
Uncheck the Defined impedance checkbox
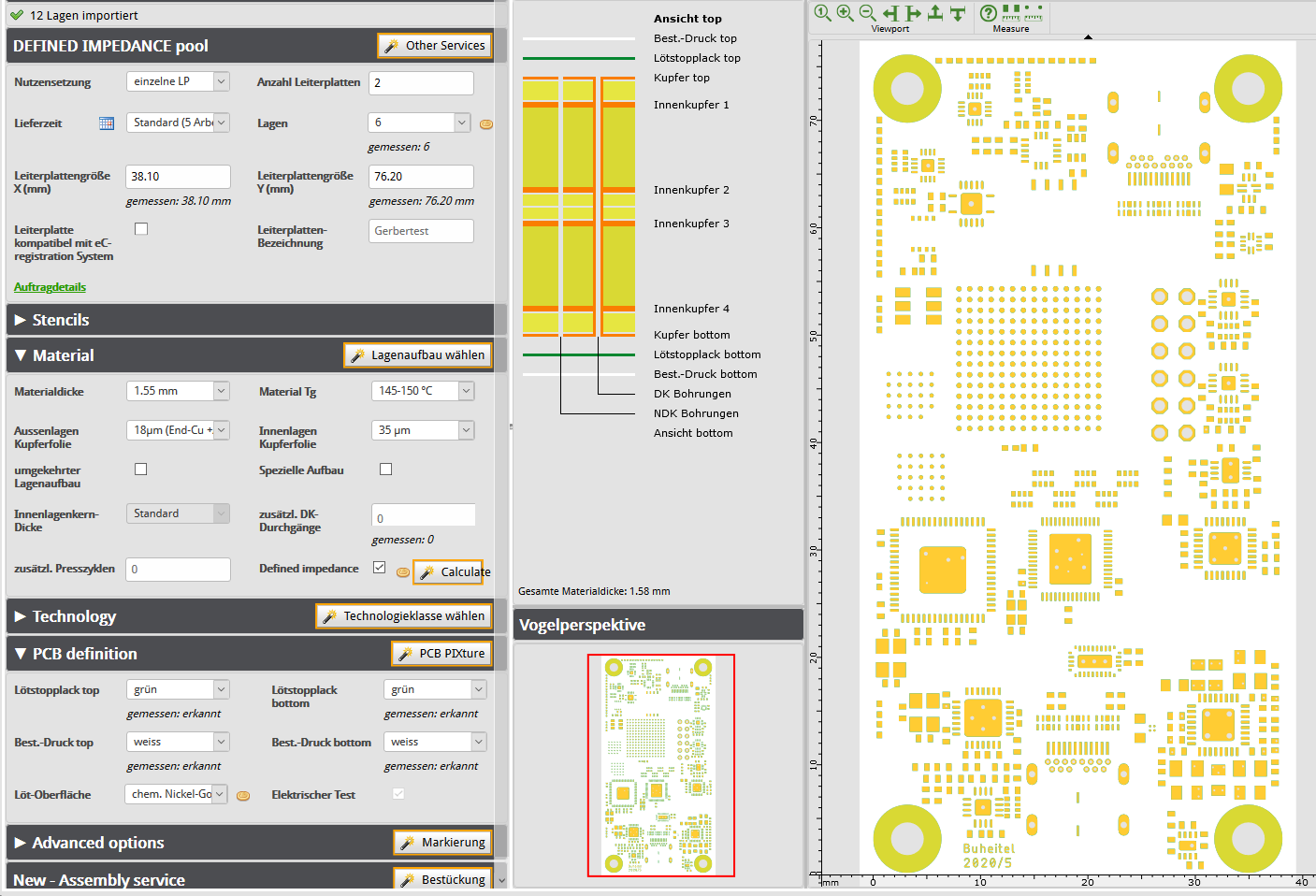click(x=379, y=568)
